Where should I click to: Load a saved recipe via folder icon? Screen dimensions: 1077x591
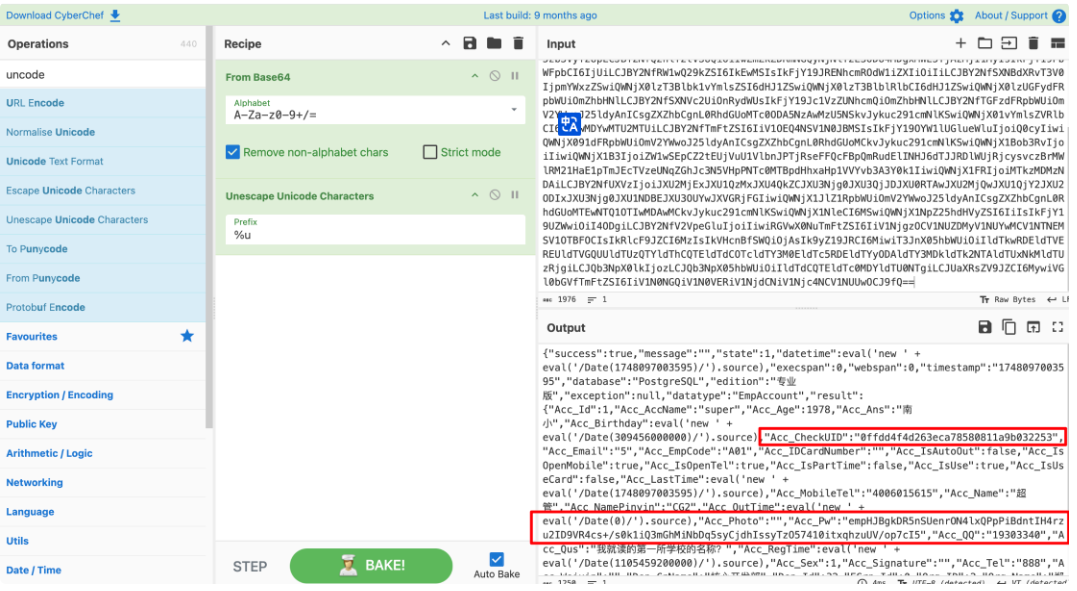coord(494,43)
